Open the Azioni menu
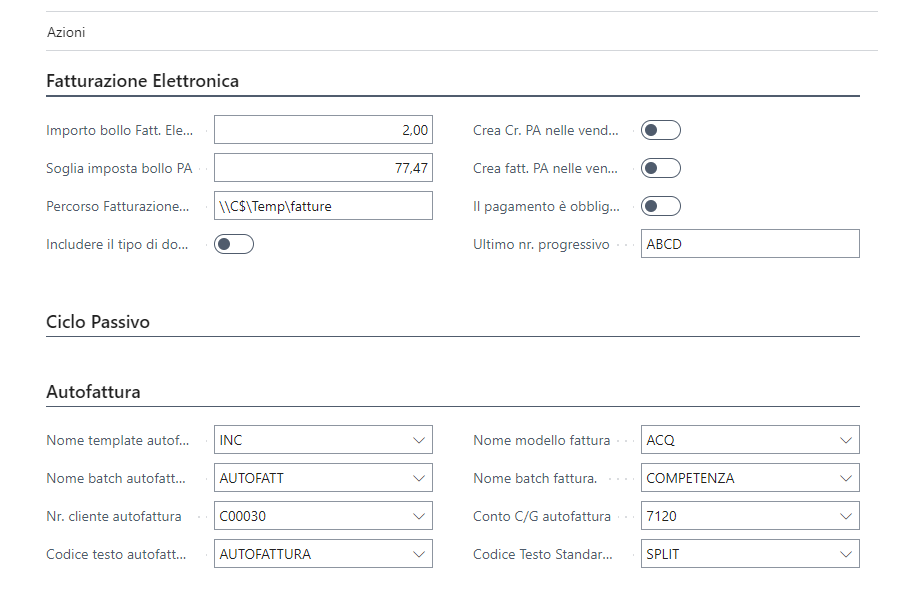 coord(66,32)
